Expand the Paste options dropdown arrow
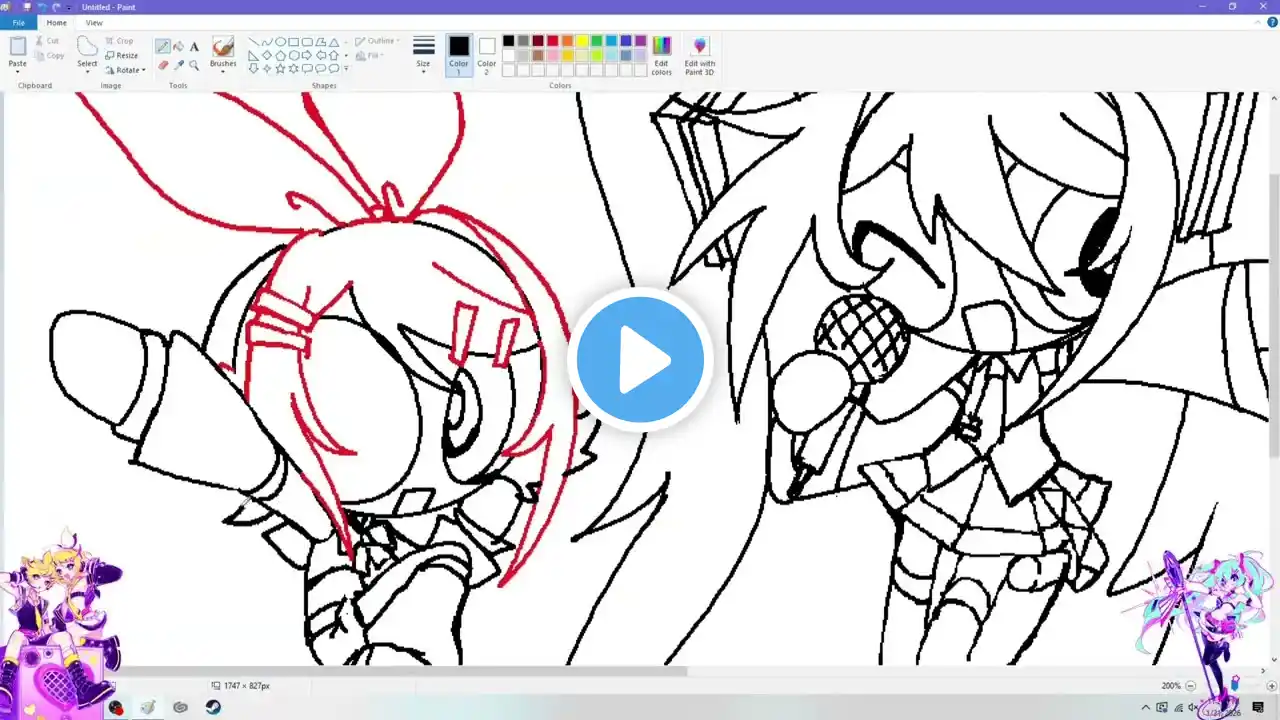Image resolution: width=1280 pixels, height=720 pixels. tap(17, 72)
